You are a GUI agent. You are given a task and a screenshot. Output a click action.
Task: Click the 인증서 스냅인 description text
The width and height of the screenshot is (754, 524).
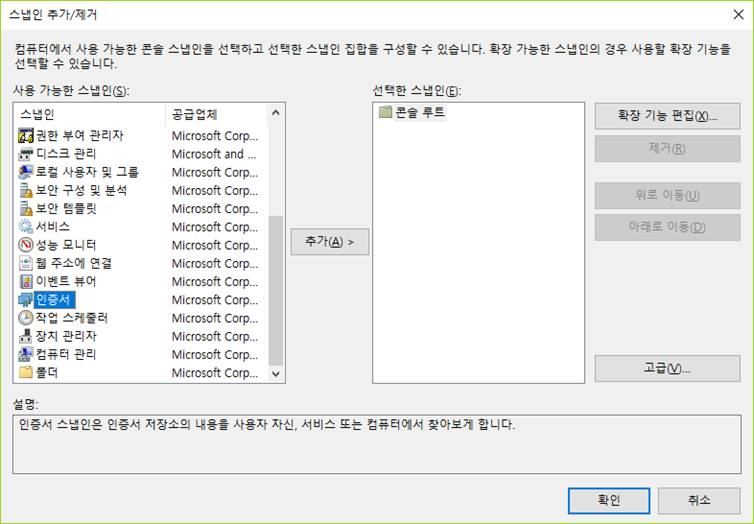point(267,424)
